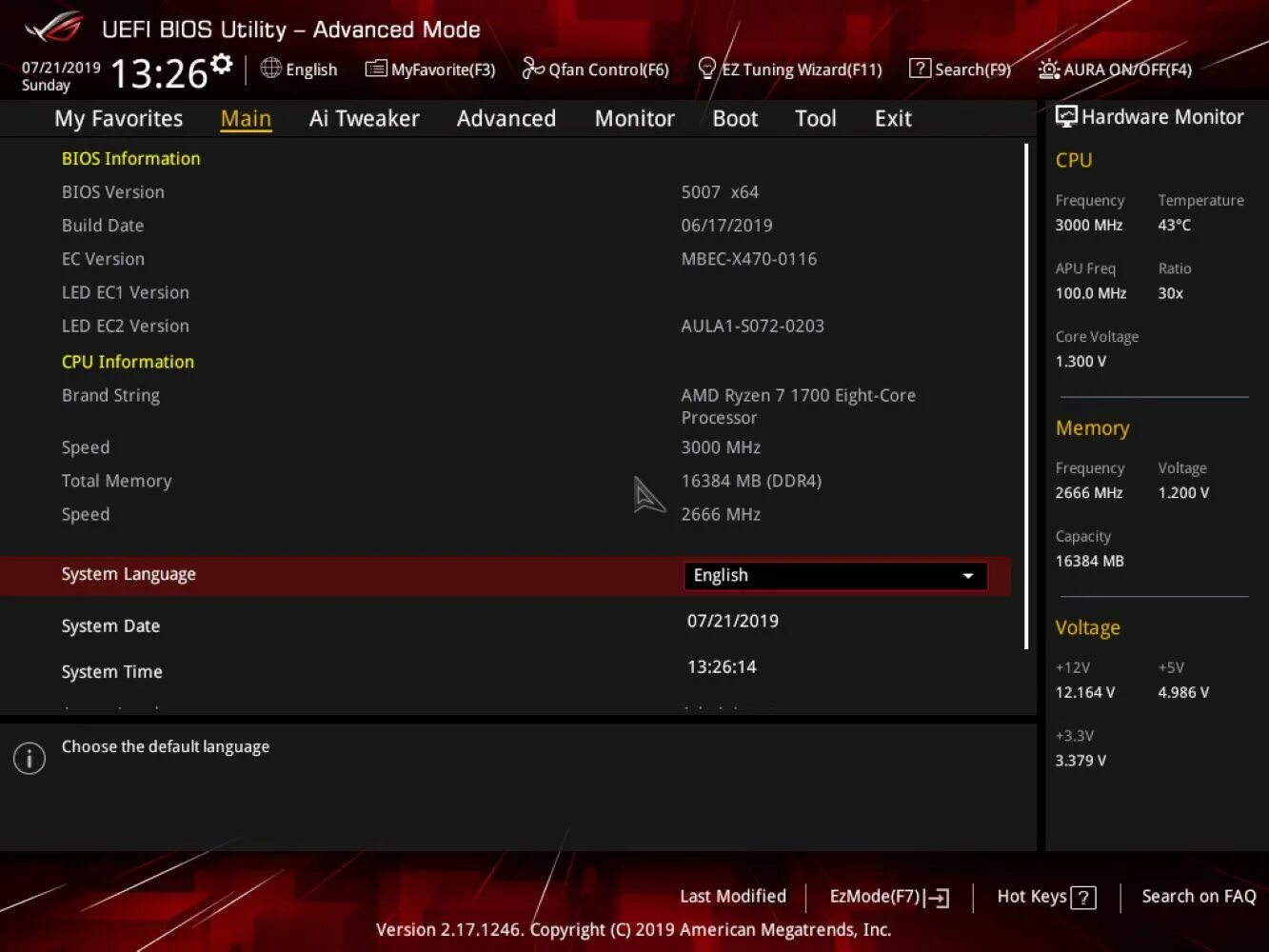Viewport: 1269px width, 952px height.
Task: Click the System Date label
Action: click(110, 626)
